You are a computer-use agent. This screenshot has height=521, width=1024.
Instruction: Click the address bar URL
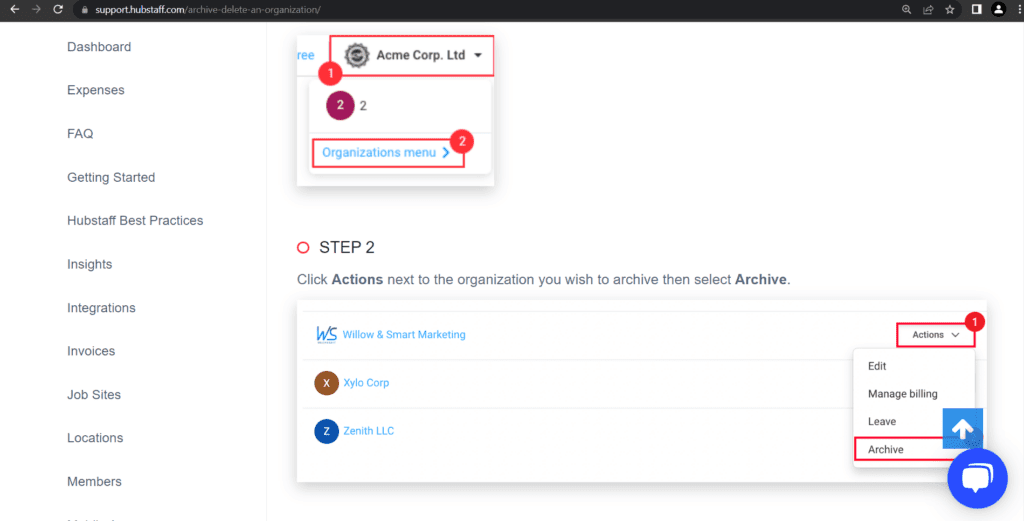(x=207, y=10)
